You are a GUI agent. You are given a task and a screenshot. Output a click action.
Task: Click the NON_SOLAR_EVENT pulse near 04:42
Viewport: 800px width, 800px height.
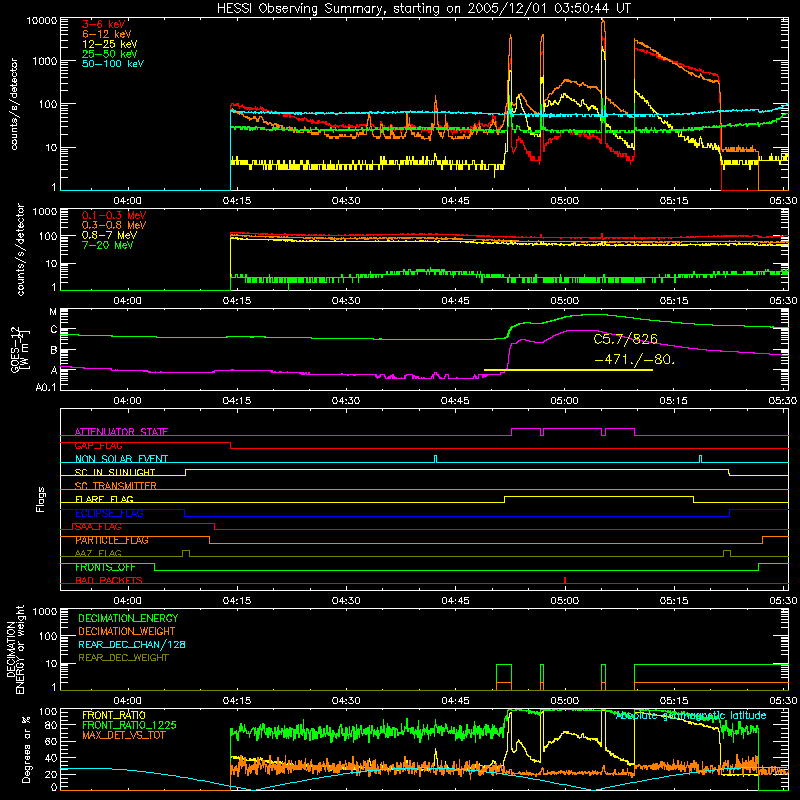point(435,459)
